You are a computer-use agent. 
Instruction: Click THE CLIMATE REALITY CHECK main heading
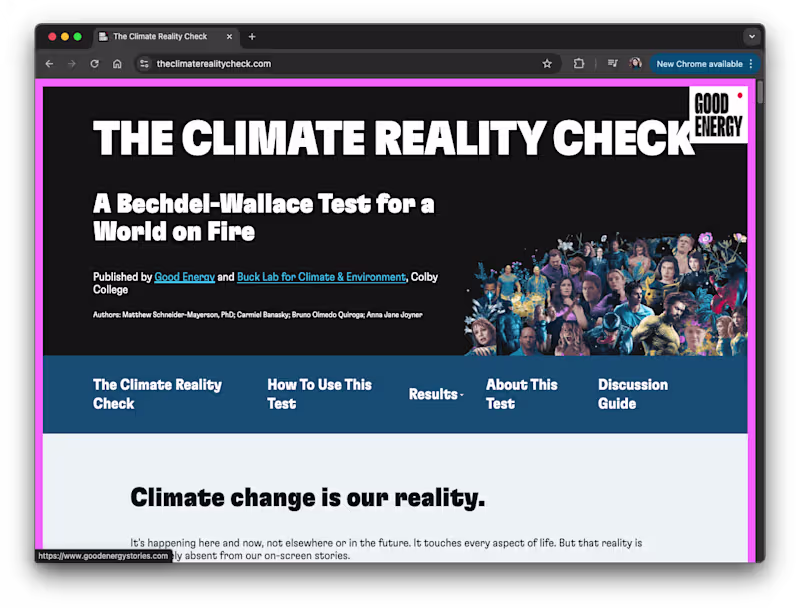point(393,138)
